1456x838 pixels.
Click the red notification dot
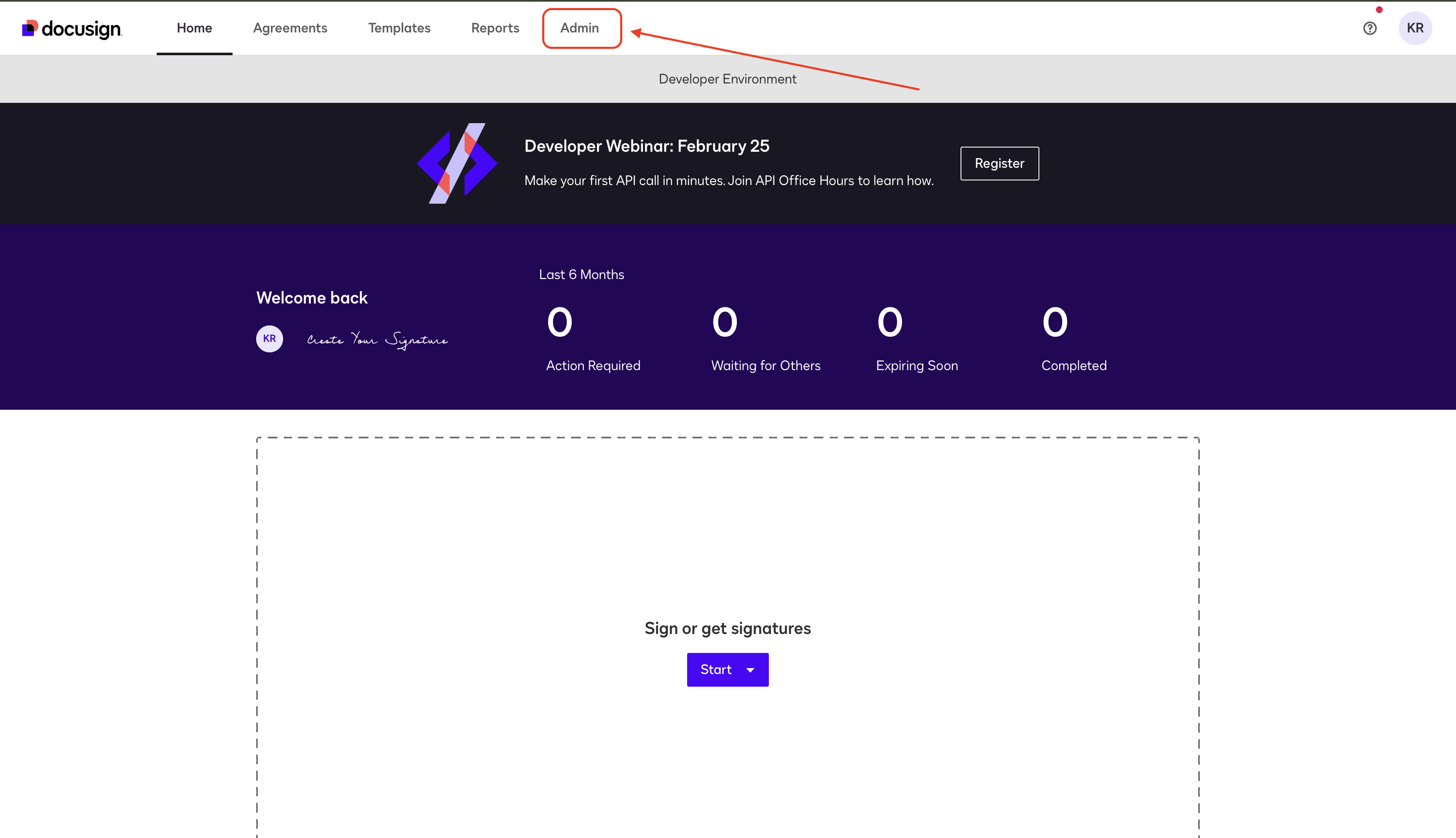click(x=1379, y=10)
